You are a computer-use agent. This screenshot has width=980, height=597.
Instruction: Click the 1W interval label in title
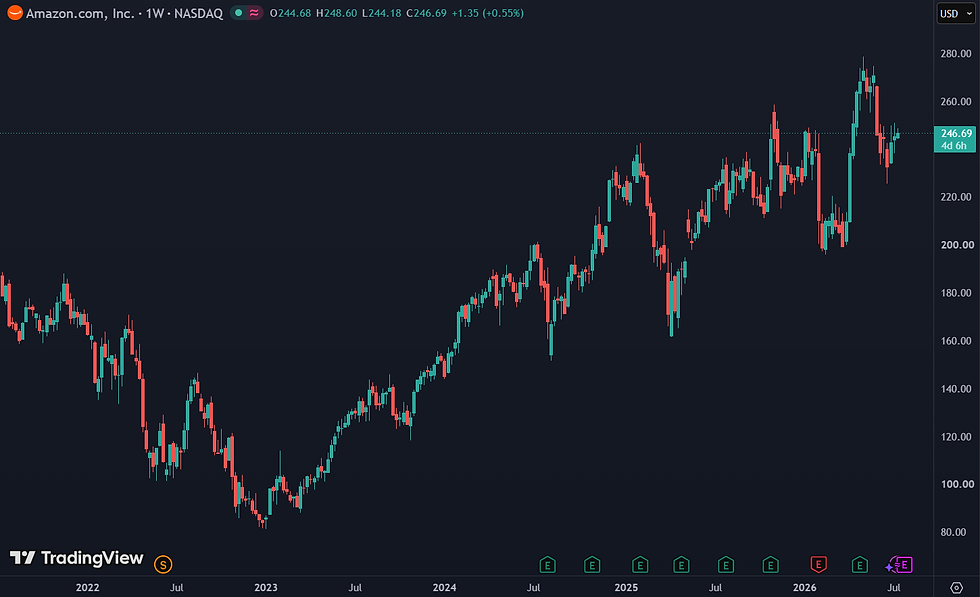coord(154,13)
